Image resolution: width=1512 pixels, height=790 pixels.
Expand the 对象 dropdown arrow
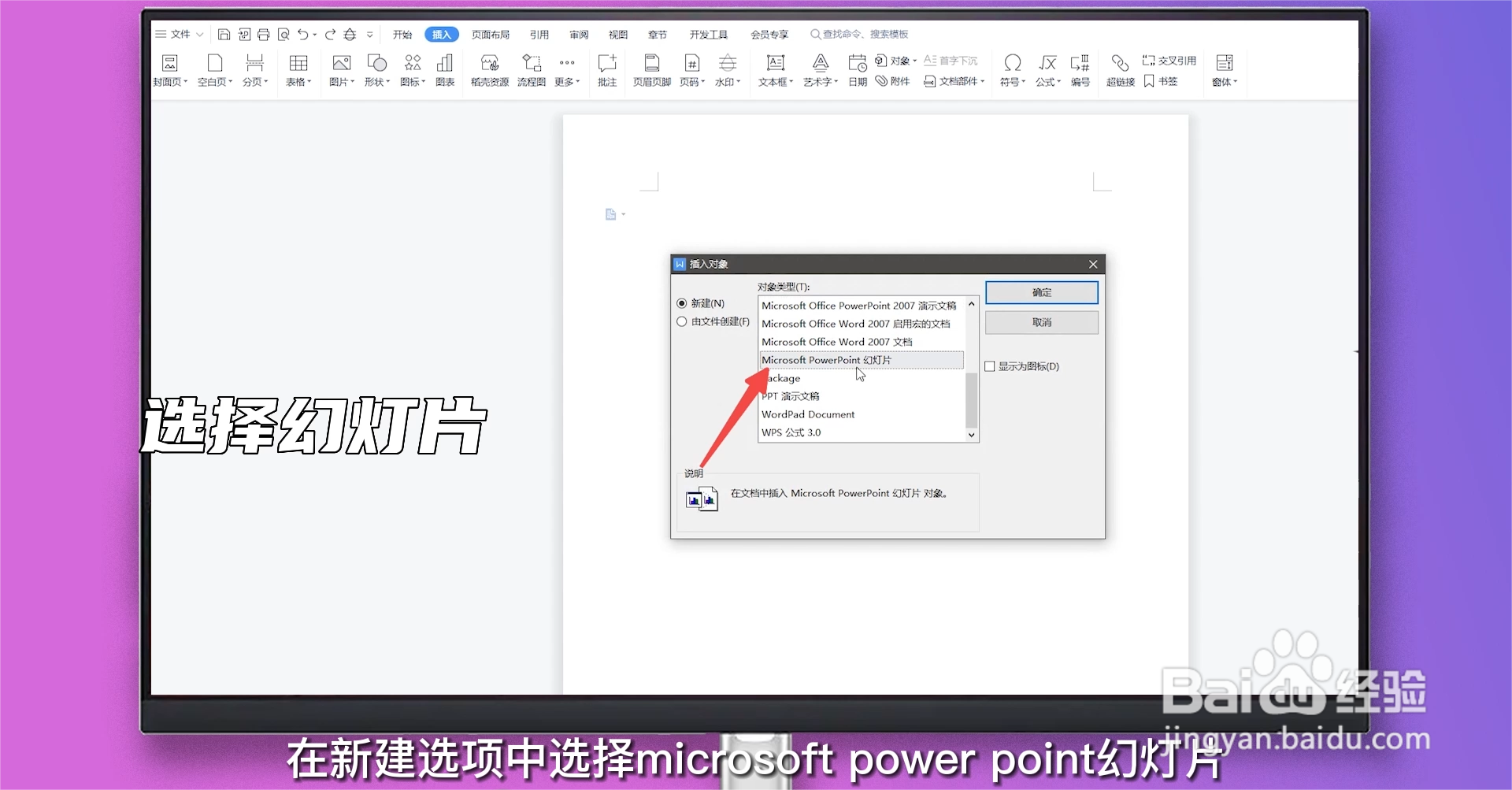[914, 61]
